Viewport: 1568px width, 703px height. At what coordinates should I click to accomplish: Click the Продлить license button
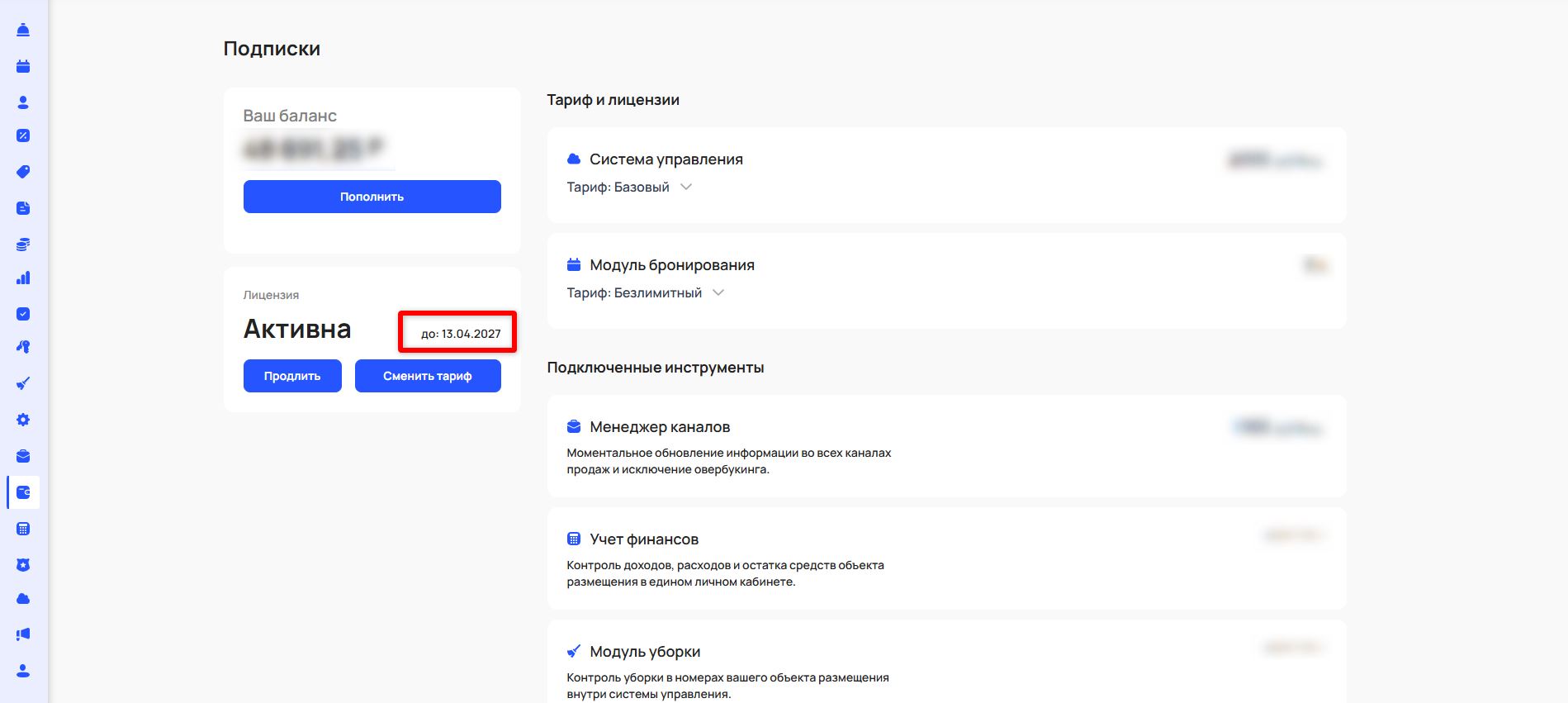click(292, 376)
